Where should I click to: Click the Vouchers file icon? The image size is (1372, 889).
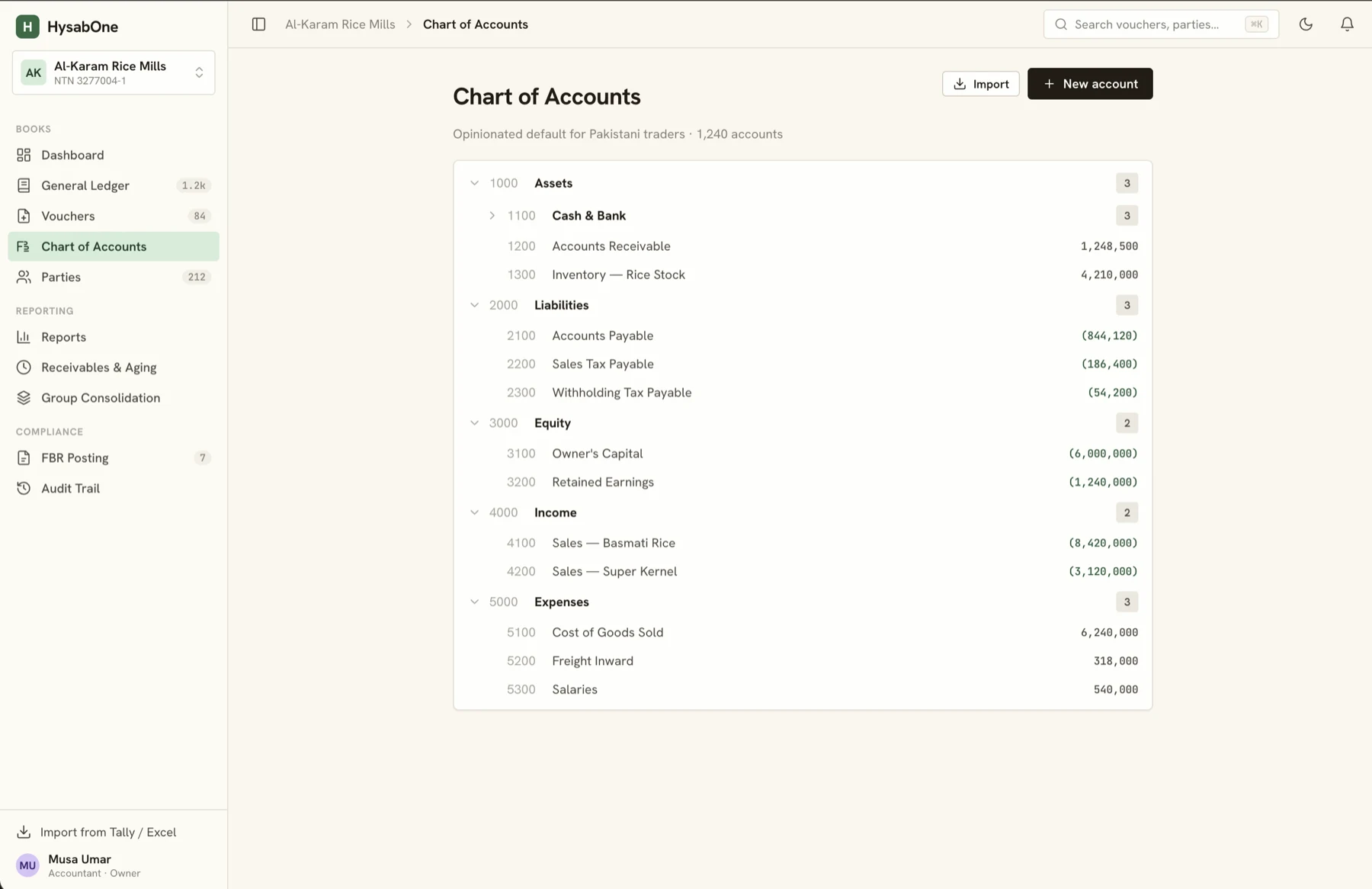(24, 216)
